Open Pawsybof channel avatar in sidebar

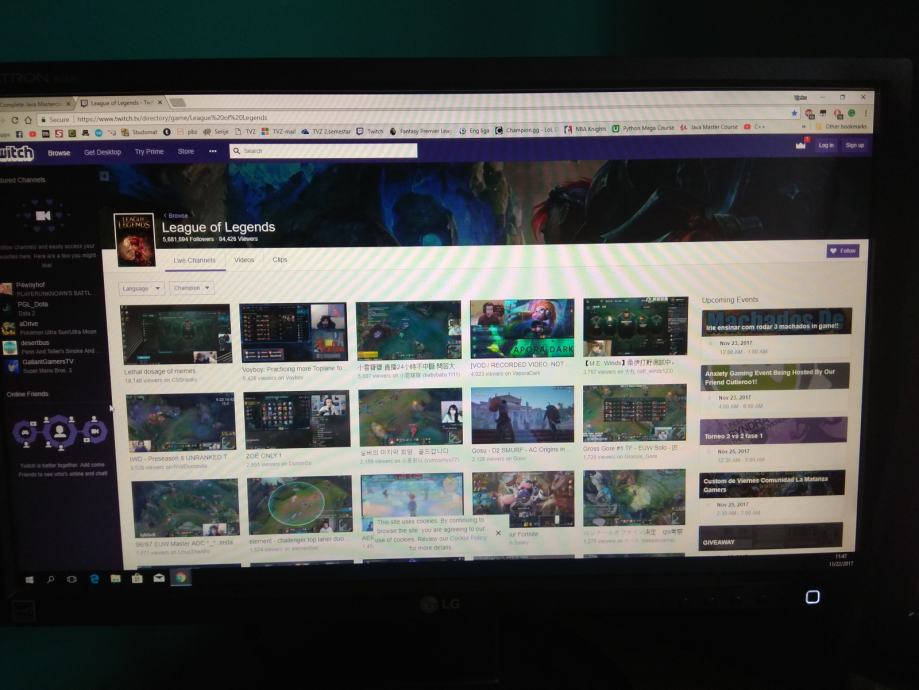coord(6,288)
